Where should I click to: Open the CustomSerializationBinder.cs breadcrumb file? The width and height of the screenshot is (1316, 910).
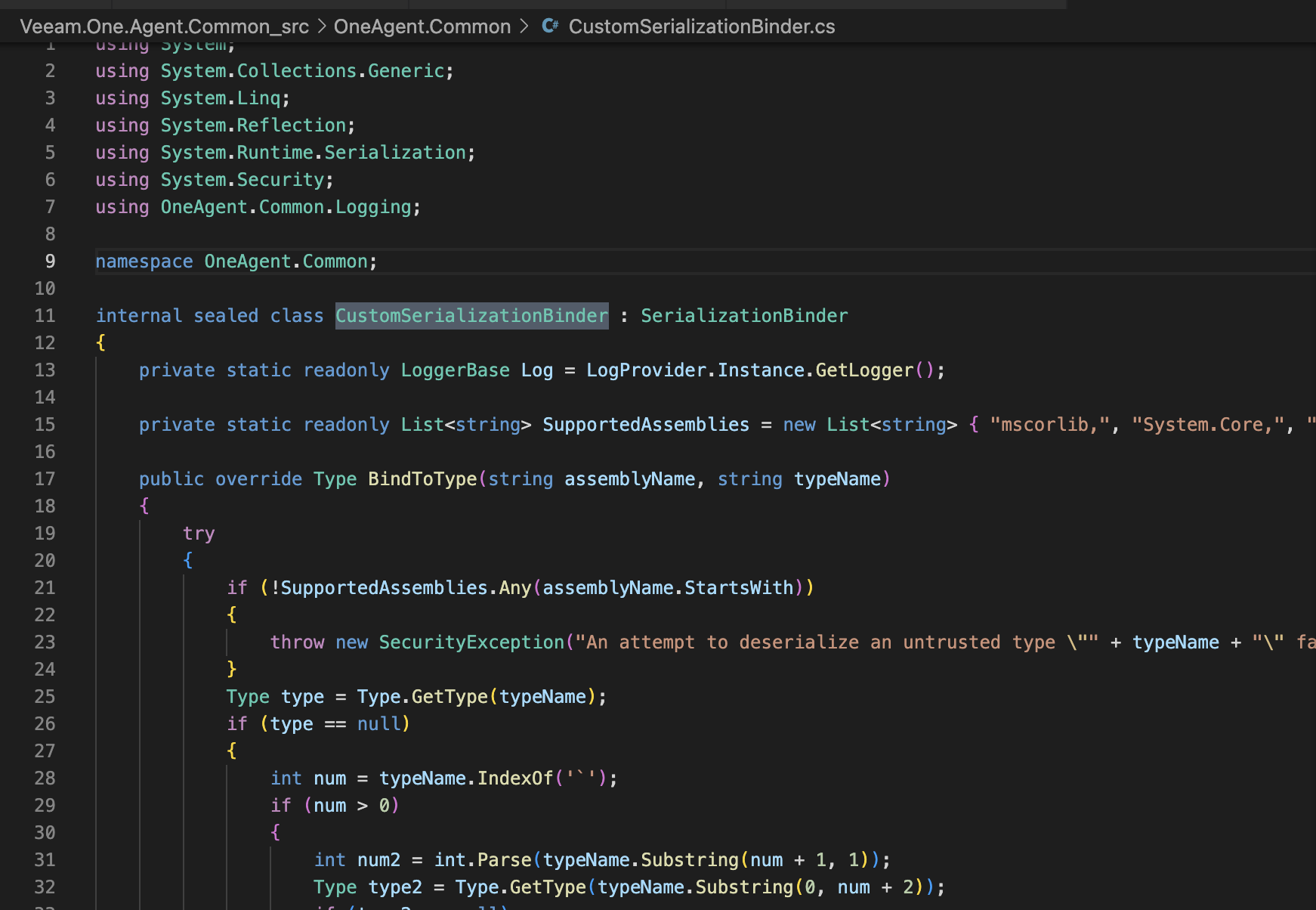click(x=702, y=26)
